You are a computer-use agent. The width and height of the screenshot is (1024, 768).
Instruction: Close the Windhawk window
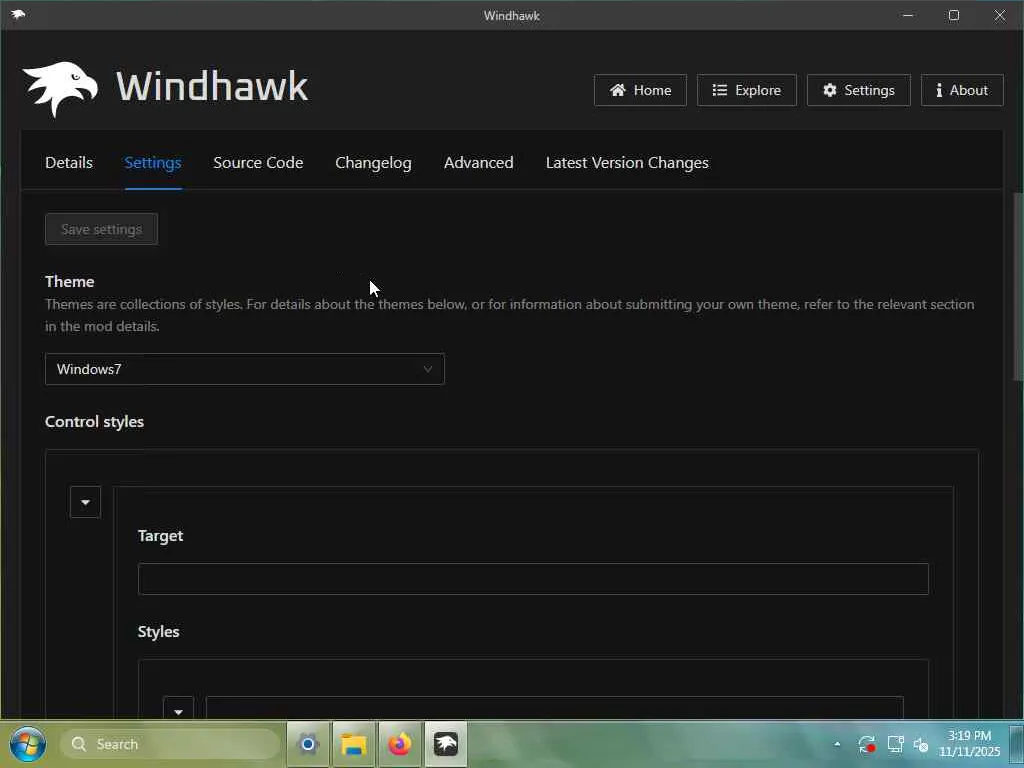pyautogui.click(x=1000, y=15)
